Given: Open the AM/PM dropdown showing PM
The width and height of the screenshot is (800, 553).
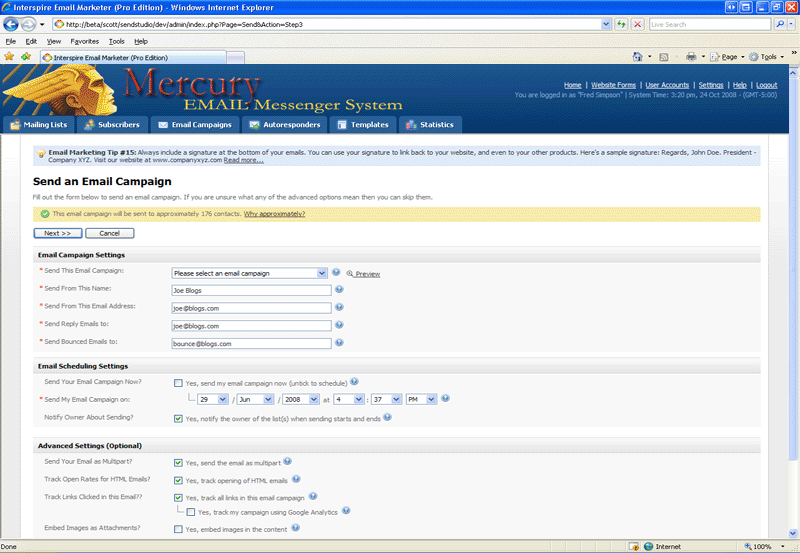Looking at the screenshot, I should (x=421, y=399).
